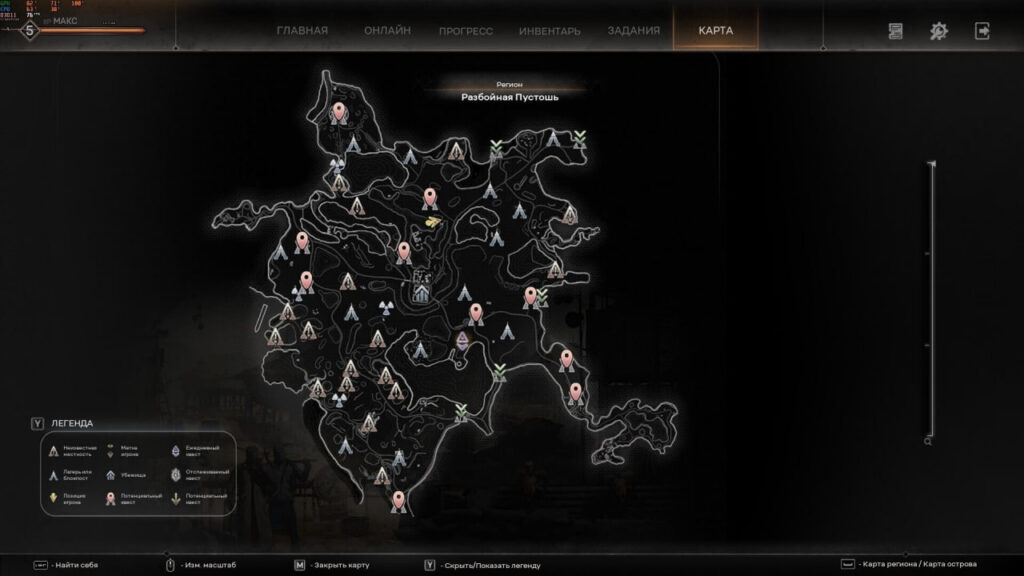Click the level 5 player badge
This screenshot has height=576, width=1024.
click(29, 31)
